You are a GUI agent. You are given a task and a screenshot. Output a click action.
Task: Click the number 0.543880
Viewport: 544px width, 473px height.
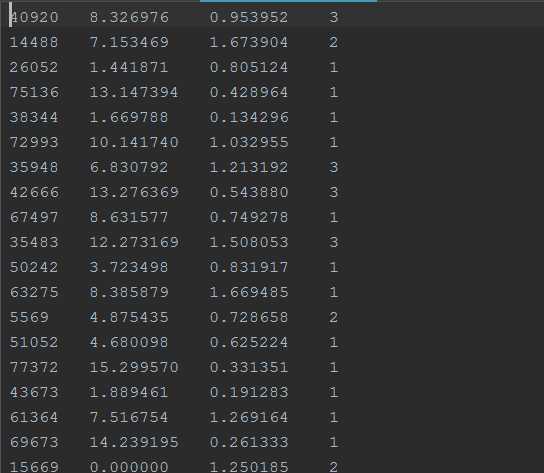[x=249, y=192]
